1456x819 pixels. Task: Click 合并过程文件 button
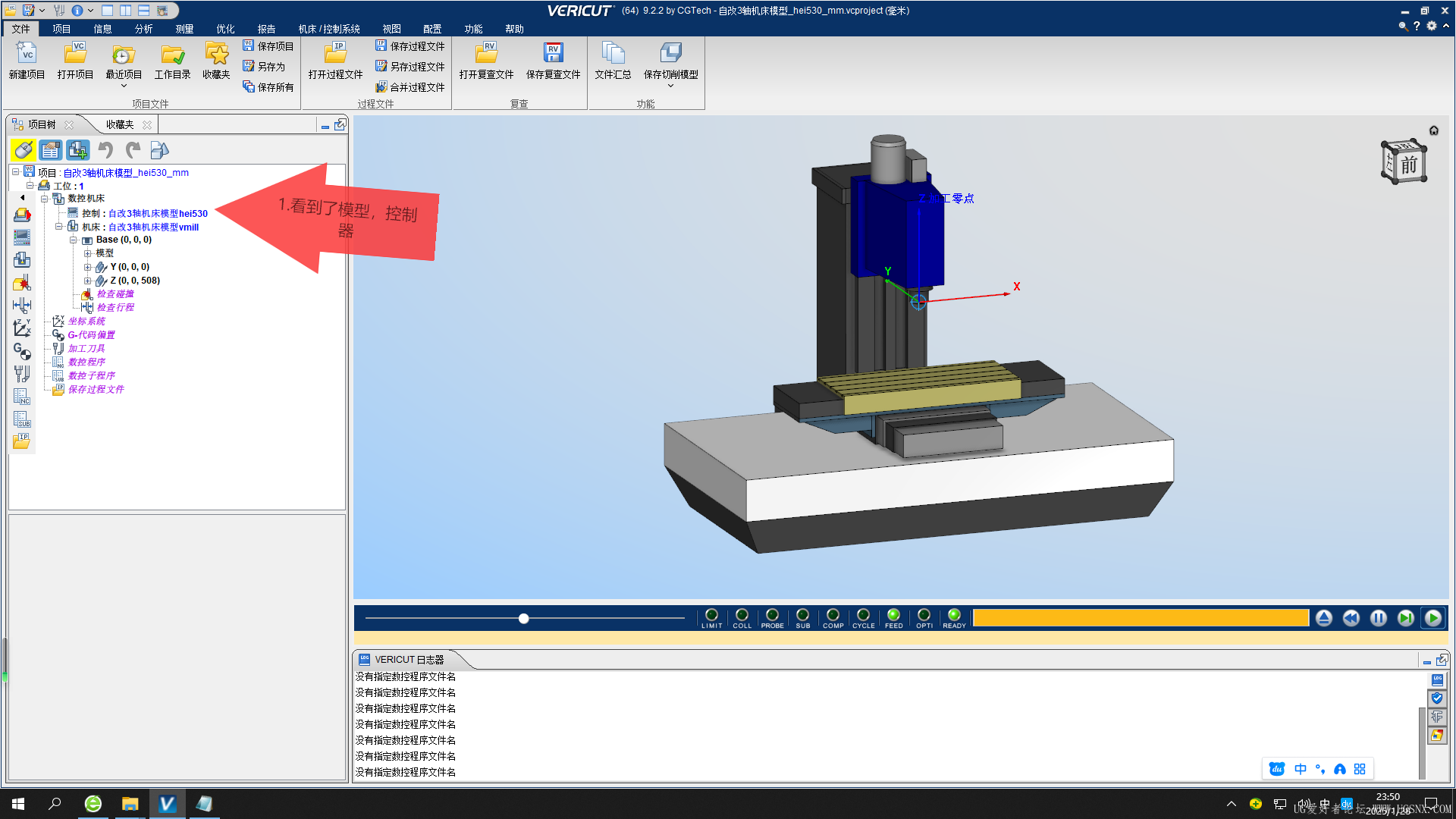410,87
